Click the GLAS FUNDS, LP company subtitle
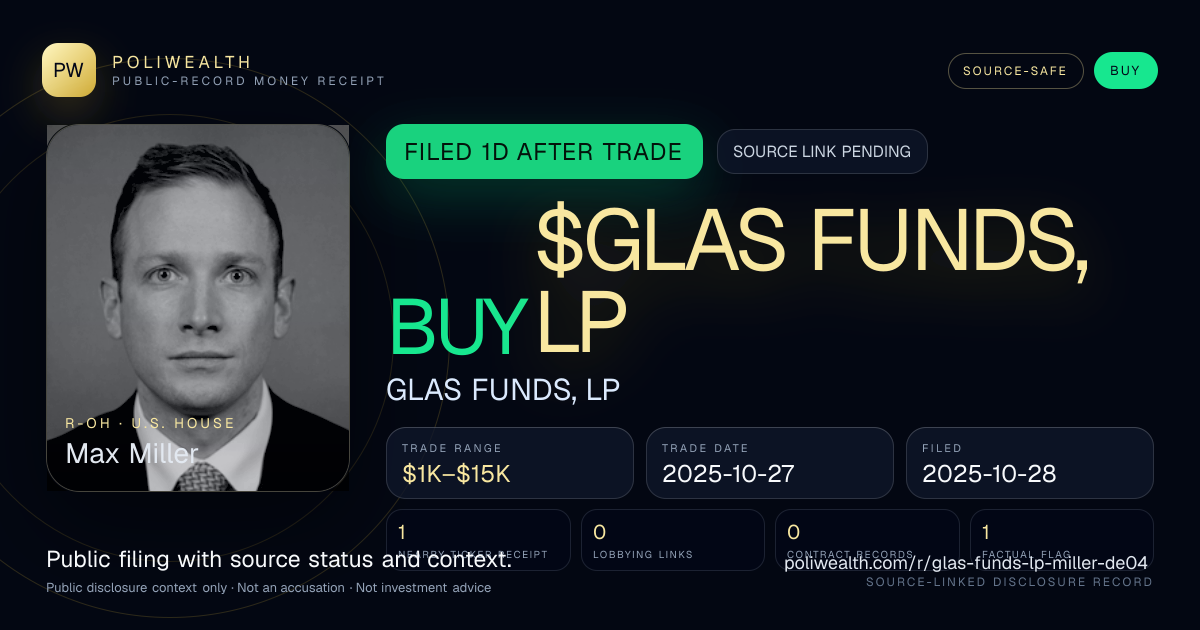The height and width of the screenshot is (630, 1200). (503, 390)
